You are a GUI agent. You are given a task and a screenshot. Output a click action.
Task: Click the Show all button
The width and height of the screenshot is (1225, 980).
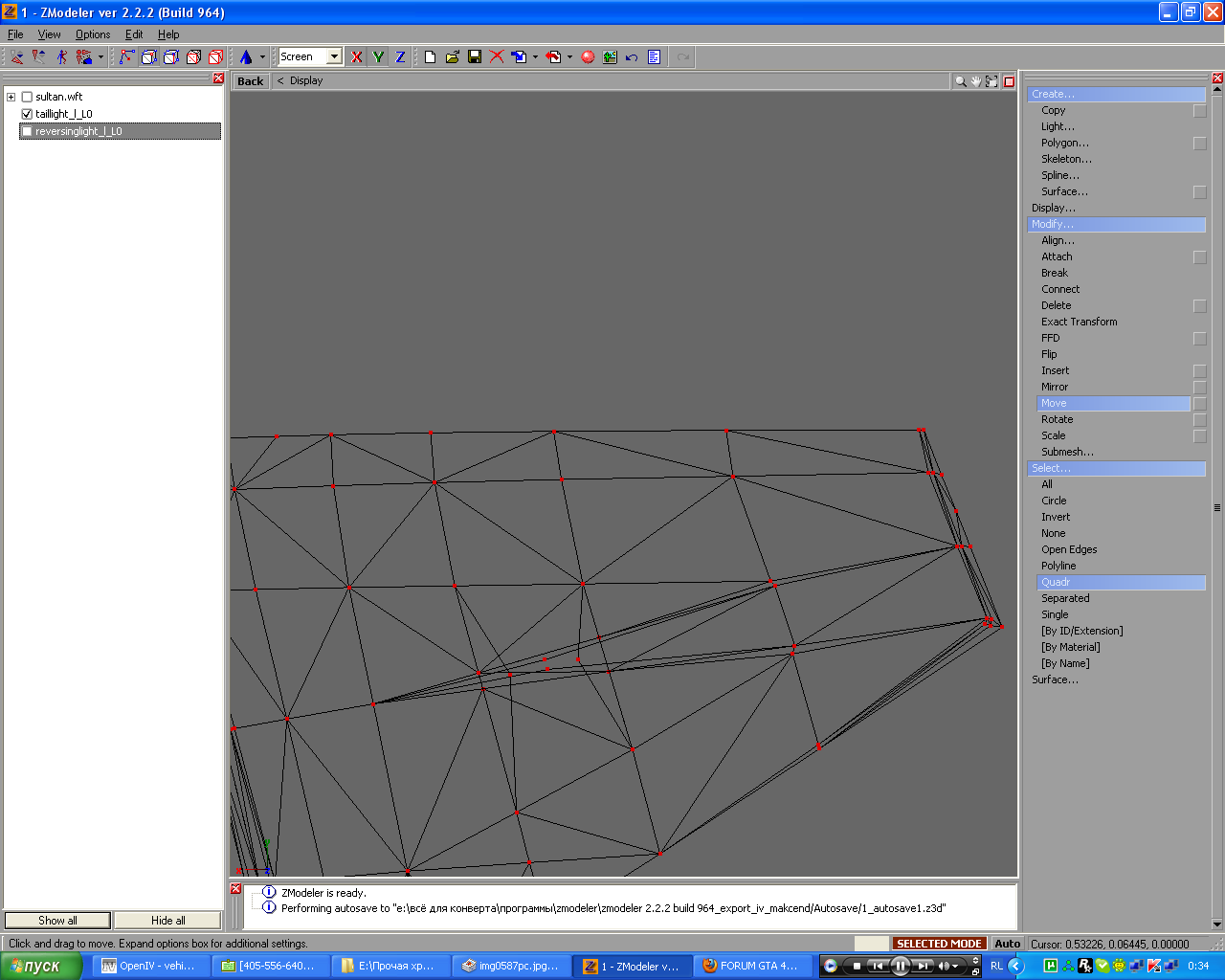click(57, 921)
